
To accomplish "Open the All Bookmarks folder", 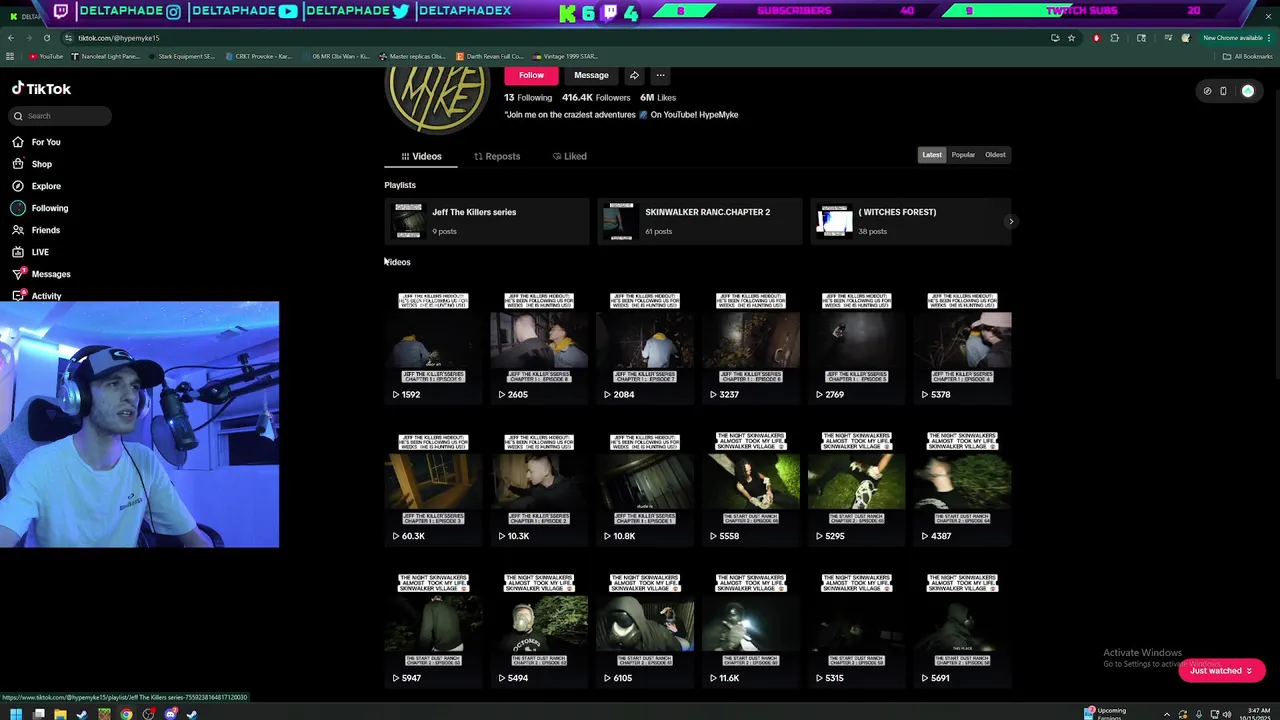I will click(1248, 57).
